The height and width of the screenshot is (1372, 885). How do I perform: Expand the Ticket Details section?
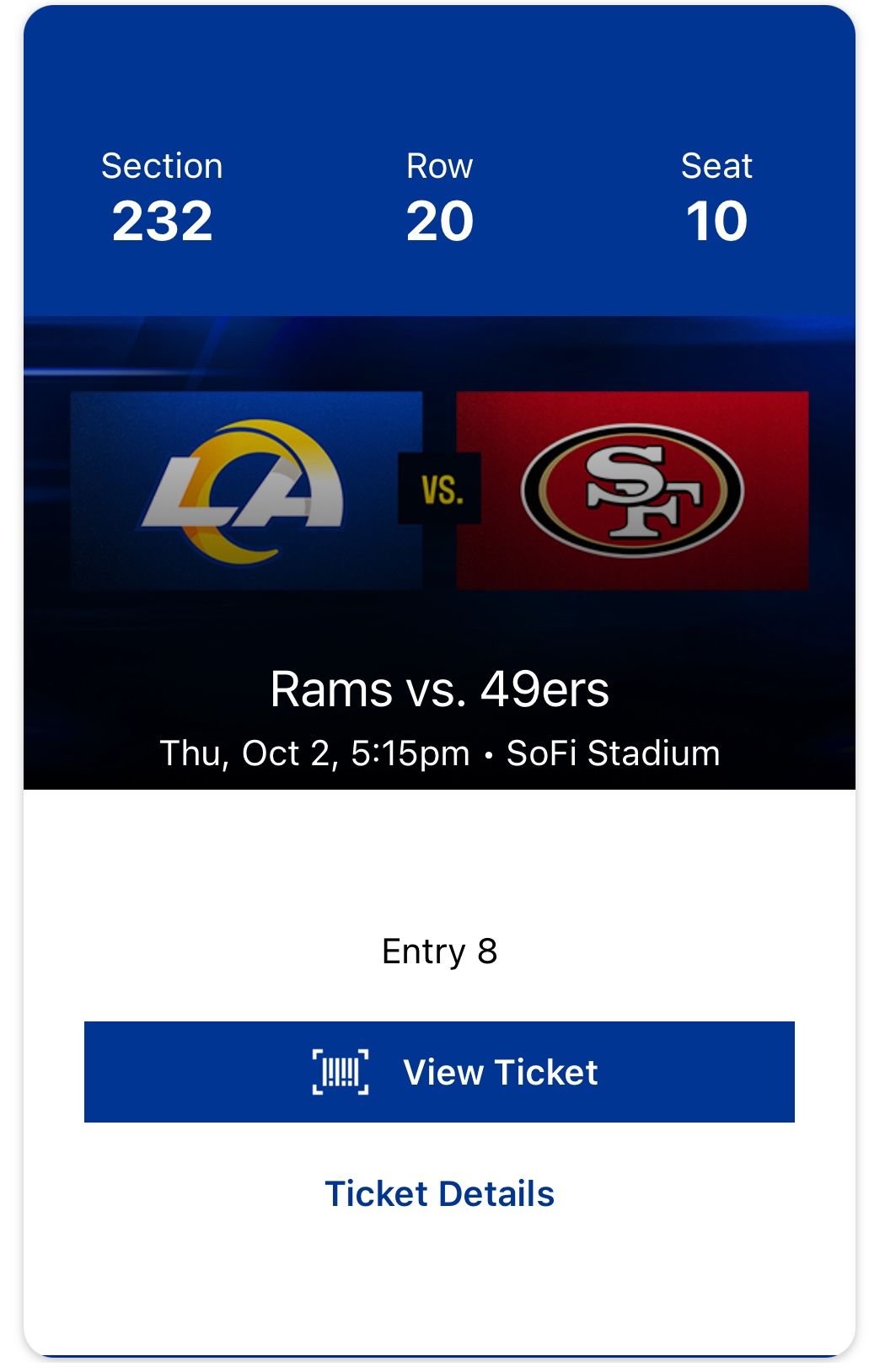(x=440, y=1192)
